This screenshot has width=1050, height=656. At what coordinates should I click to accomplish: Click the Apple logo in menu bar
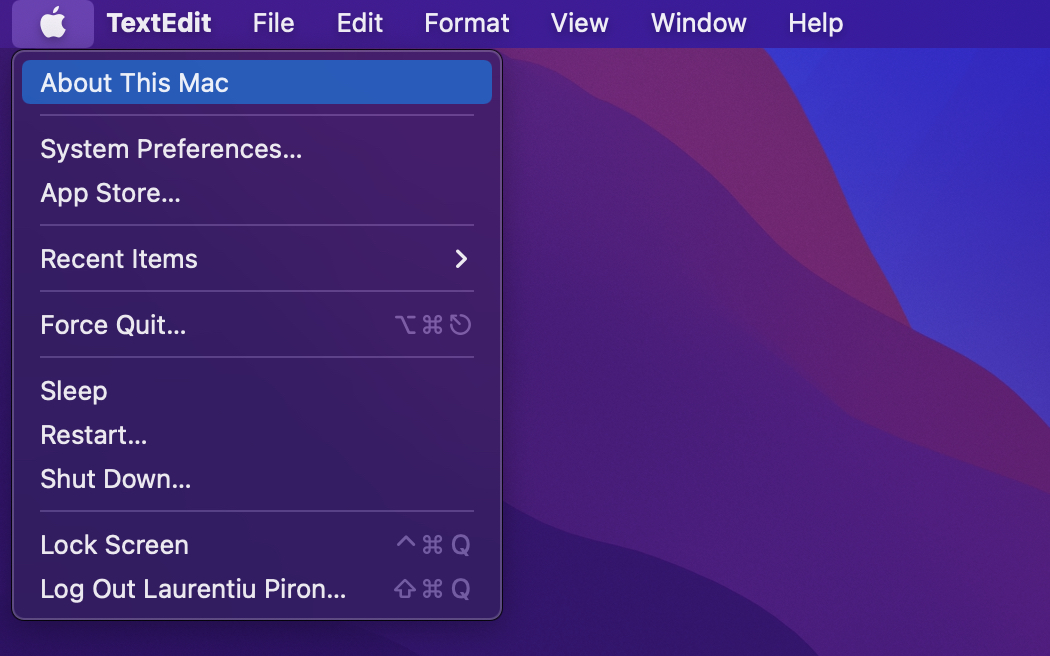(53, 23)
